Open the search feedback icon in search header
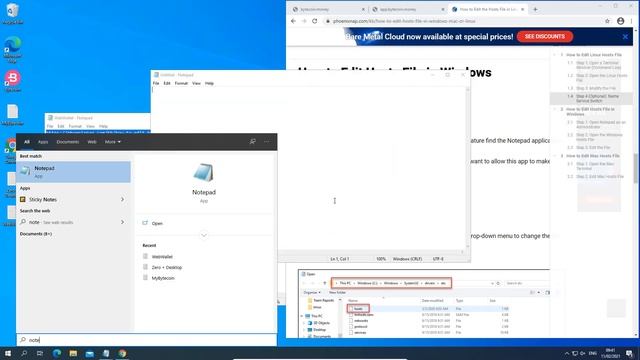Image resolution: width=640 pixels, height=360 pixels. [x=253, y=142]
